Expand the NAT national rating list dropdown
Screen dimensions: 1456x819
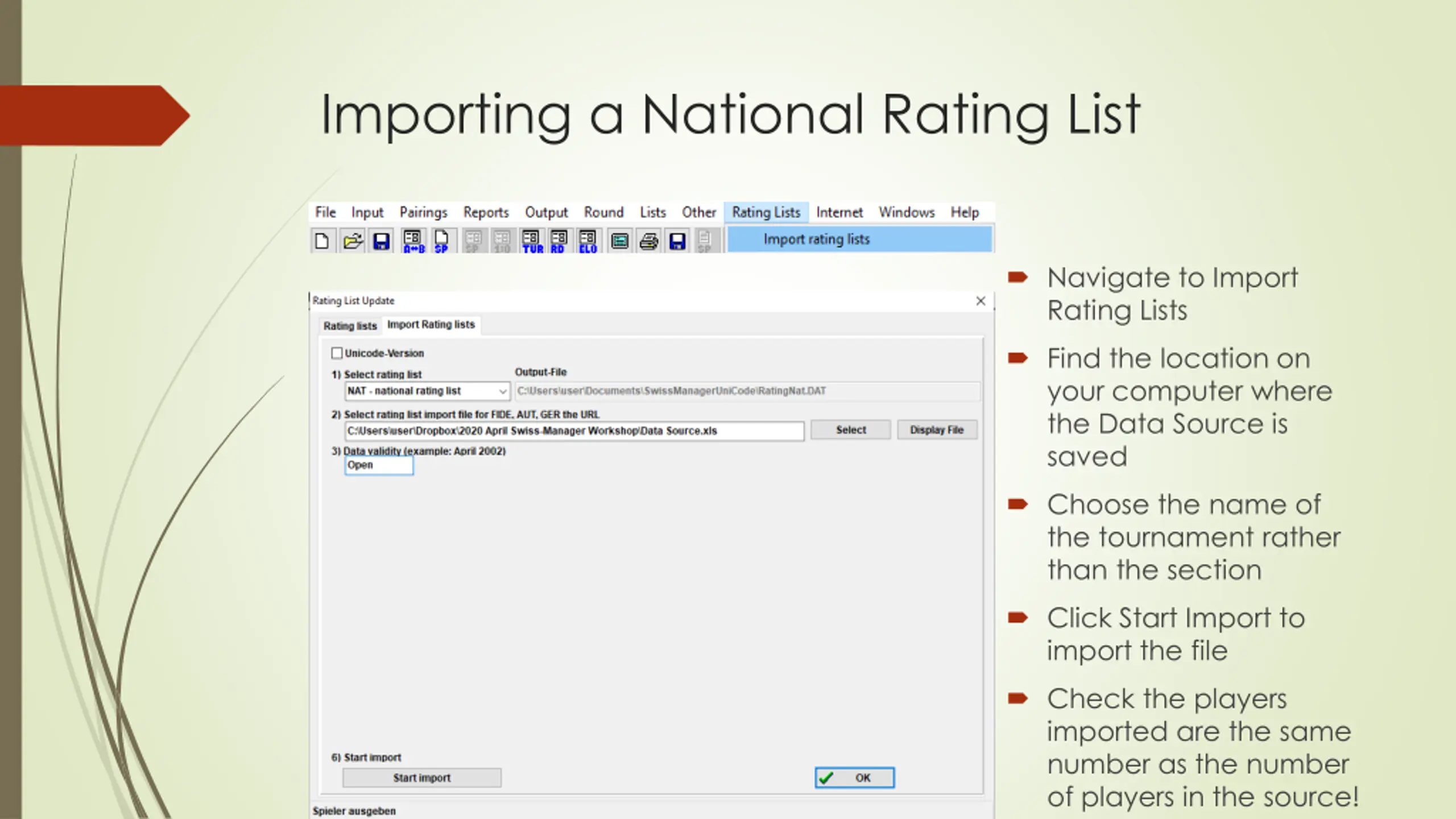[x=502, y=391]
